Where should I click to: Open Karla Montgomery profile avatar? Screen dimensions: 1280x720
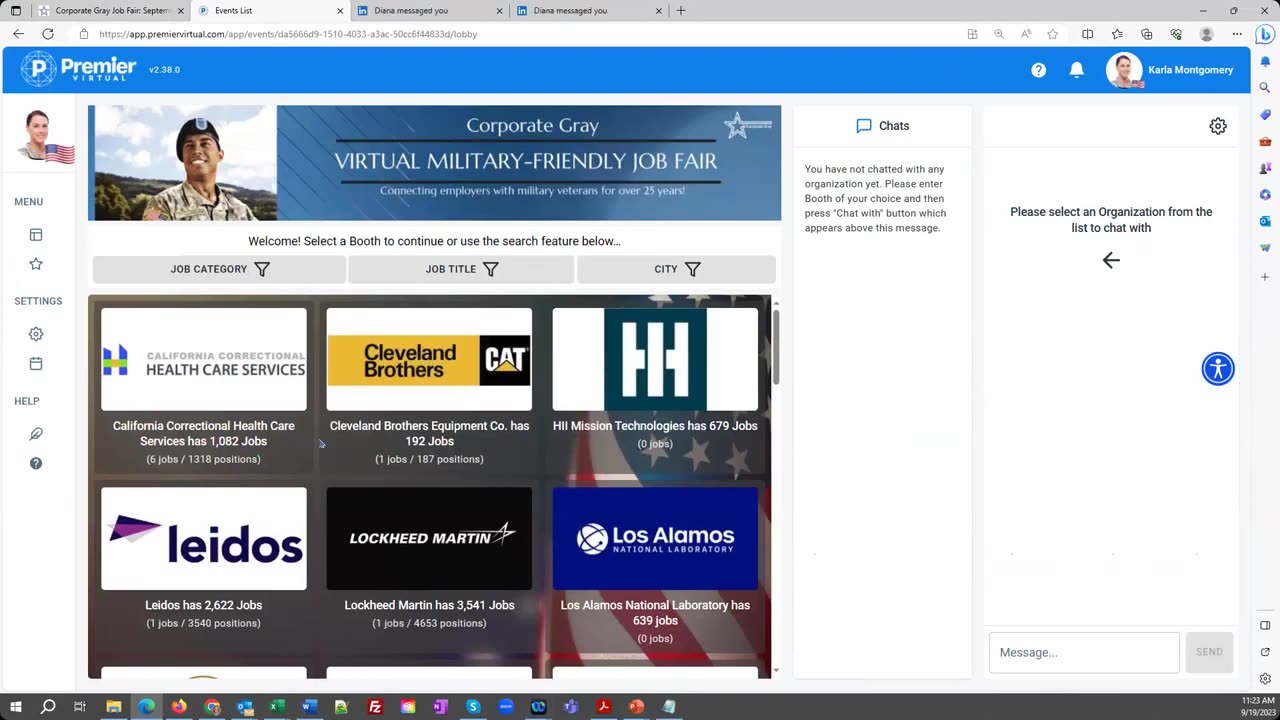pyautogui.click(x=1124, y=70)
